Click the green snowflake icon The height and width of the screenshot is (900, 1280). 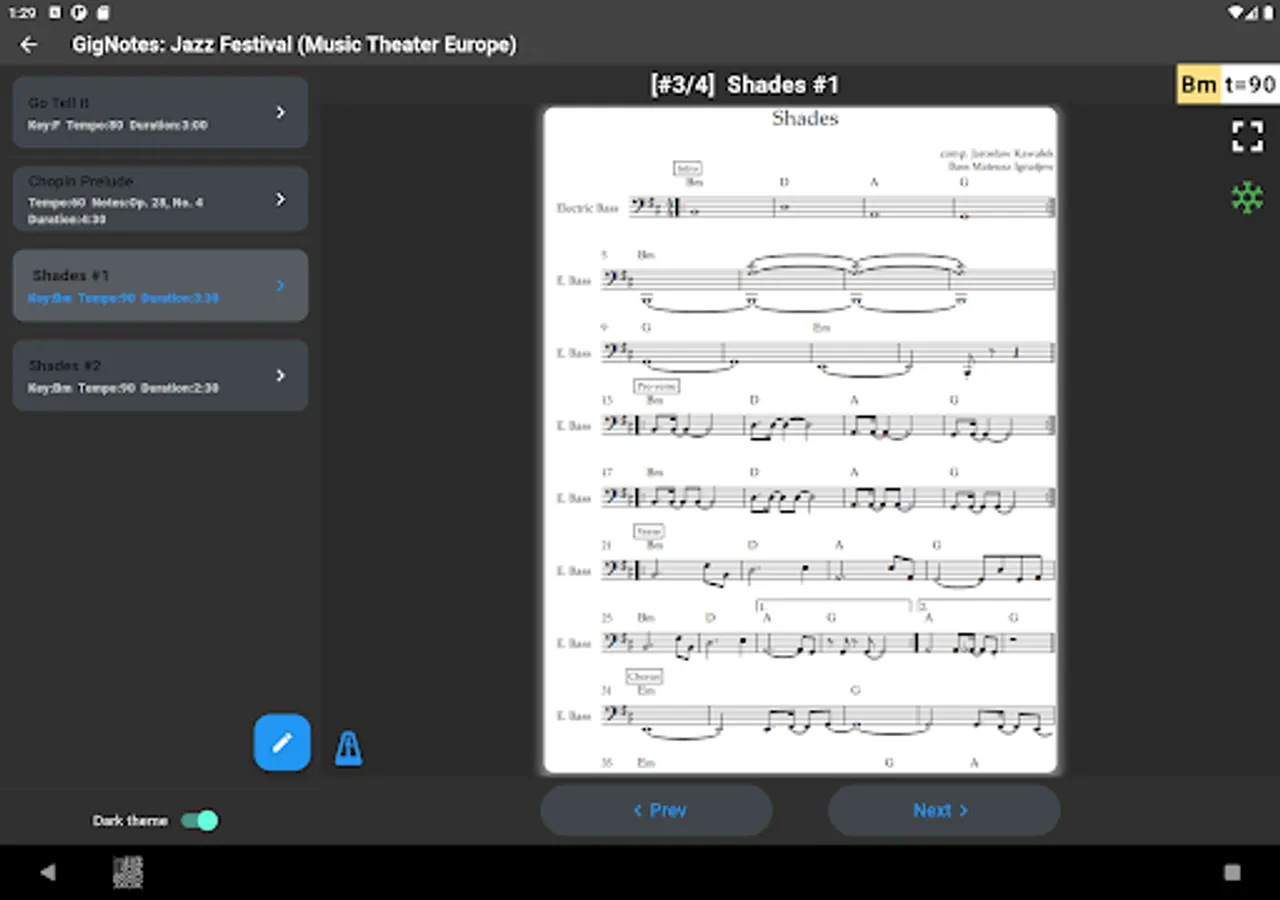coord(1247,197)
